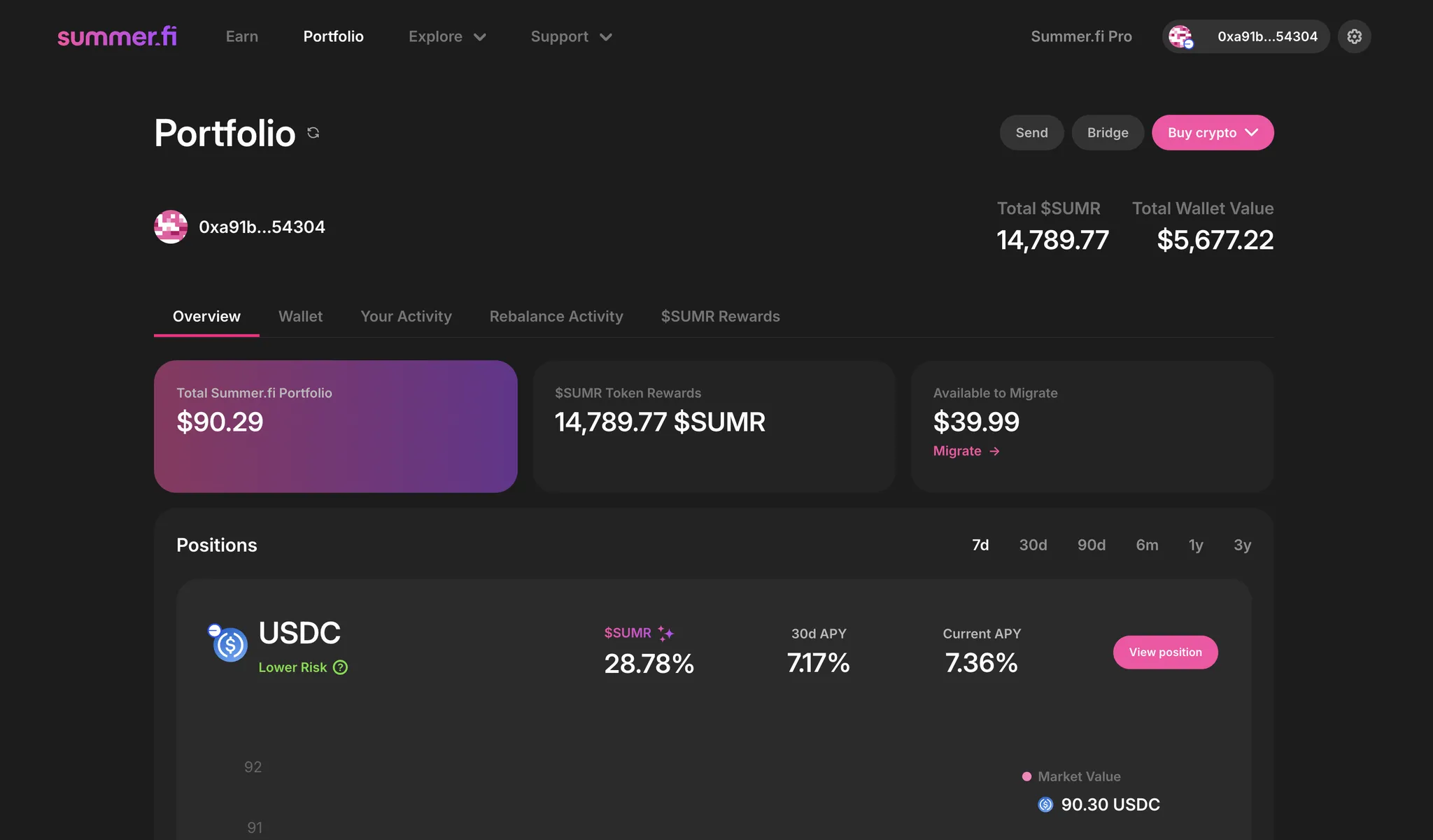Screen dimensions: 1433x840
Task: Switch chart range to 30d
Action: (1033, 545)
